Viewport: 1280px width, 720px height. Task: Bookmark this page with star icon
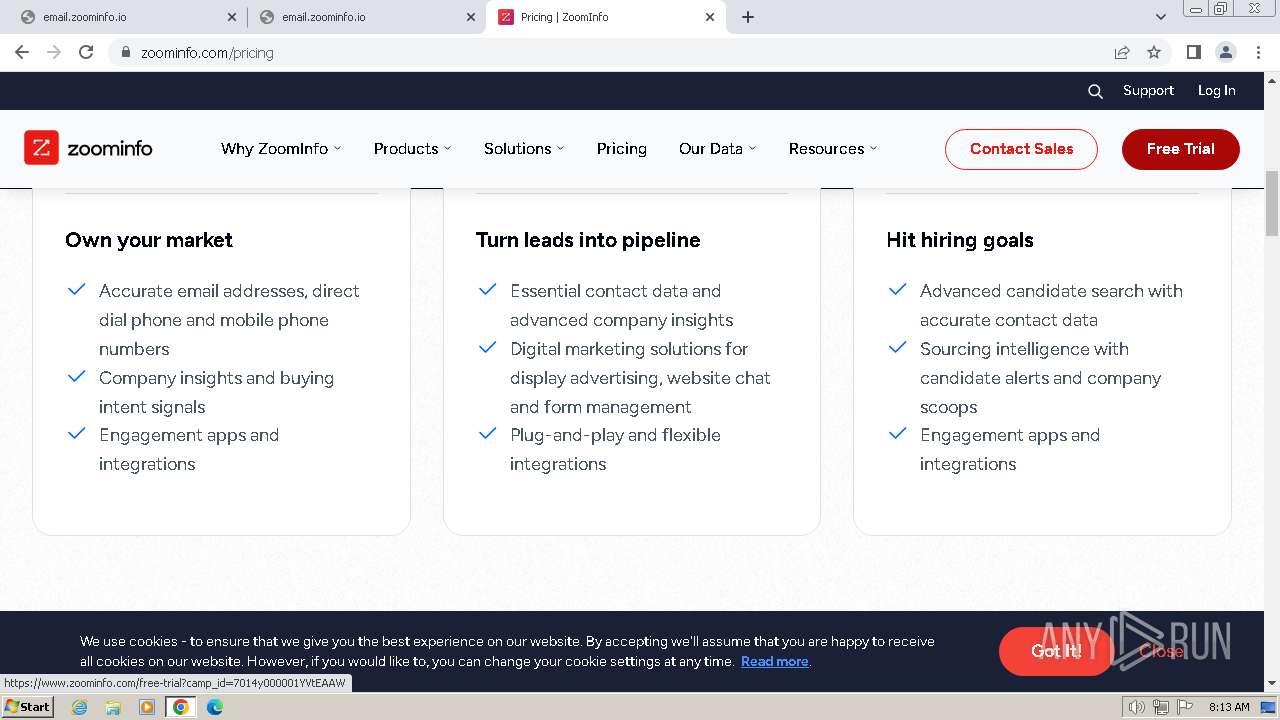(1154, 52)
